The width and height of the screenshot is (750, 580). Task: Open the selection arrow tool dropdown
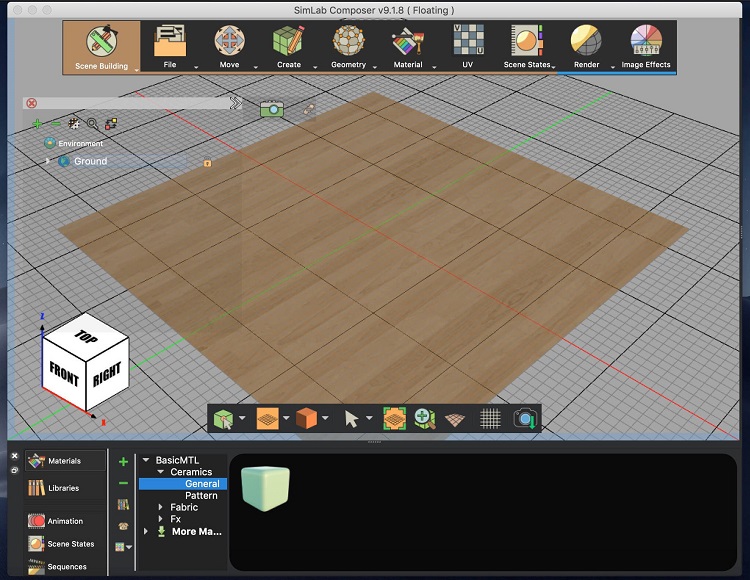click(369, 419)
